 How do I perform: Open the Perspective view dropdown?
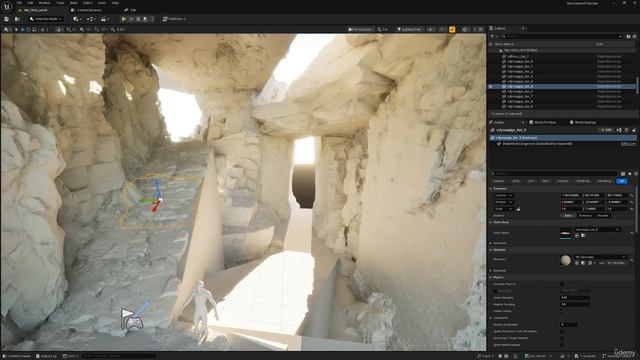coord(361,29)
